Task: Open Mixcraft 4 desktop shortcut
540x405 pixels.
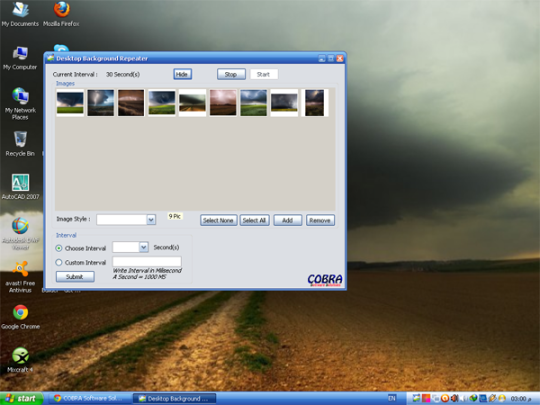Action: click(20, 360)
